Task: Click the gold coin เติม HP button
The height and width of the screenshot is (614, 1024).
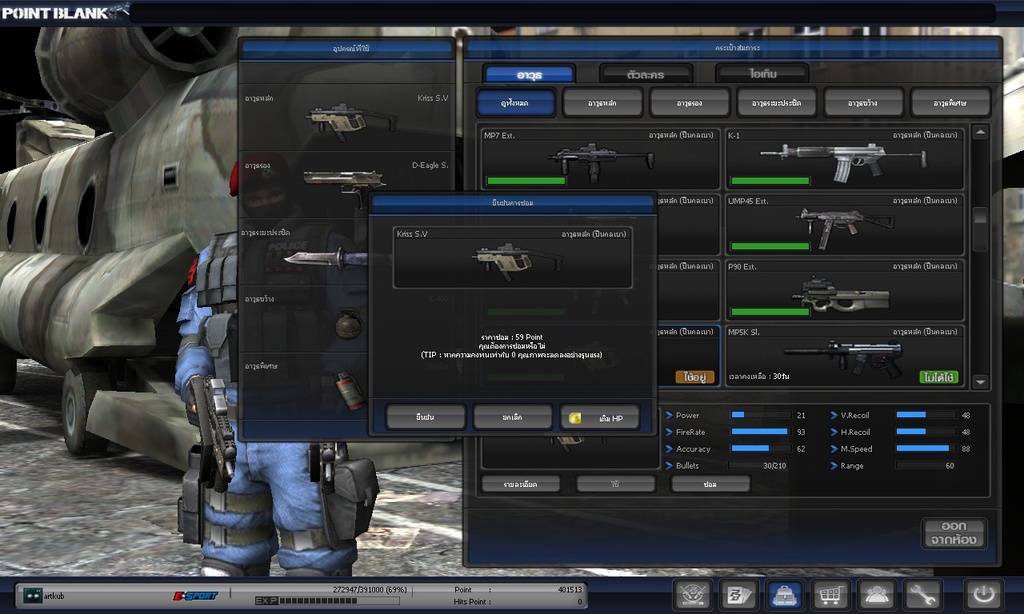Action: [x=599, y=417]
